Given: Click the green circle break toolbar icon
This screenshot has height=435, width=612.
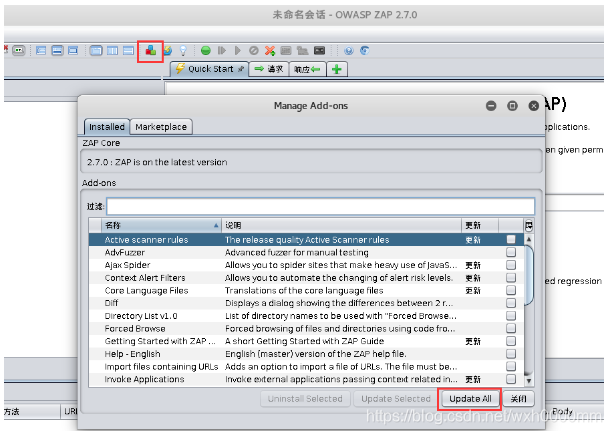Looking at the screenshot, I should point(206,50).
